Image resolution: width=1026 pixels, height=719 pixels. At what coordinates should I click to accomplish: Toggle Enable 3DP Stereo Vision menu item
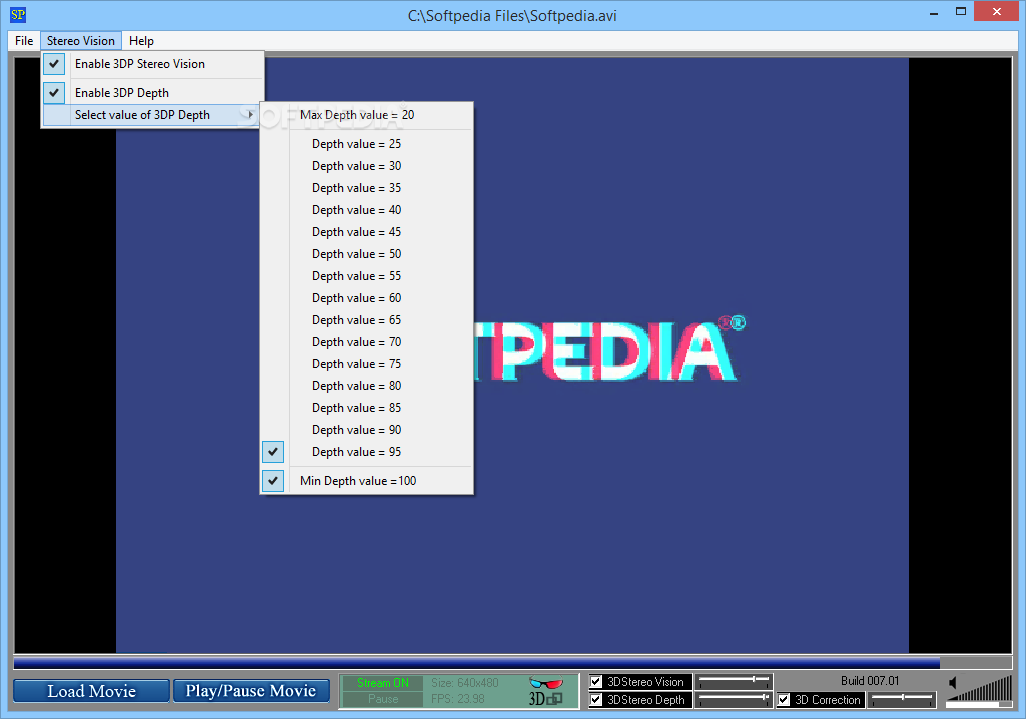[x=152, y=64]
